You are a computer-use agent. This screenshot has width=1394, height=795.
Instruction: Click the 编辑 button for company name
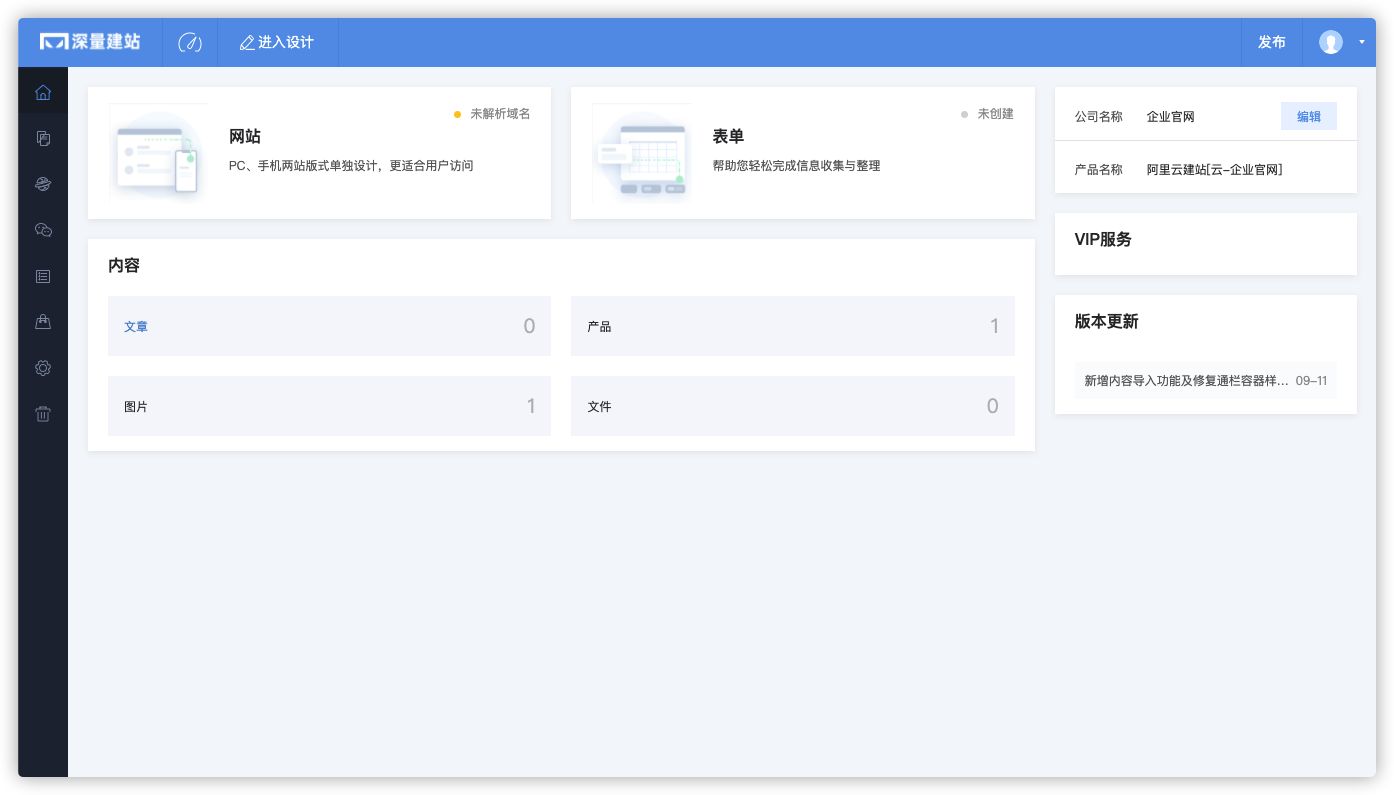click(1309, 116)
